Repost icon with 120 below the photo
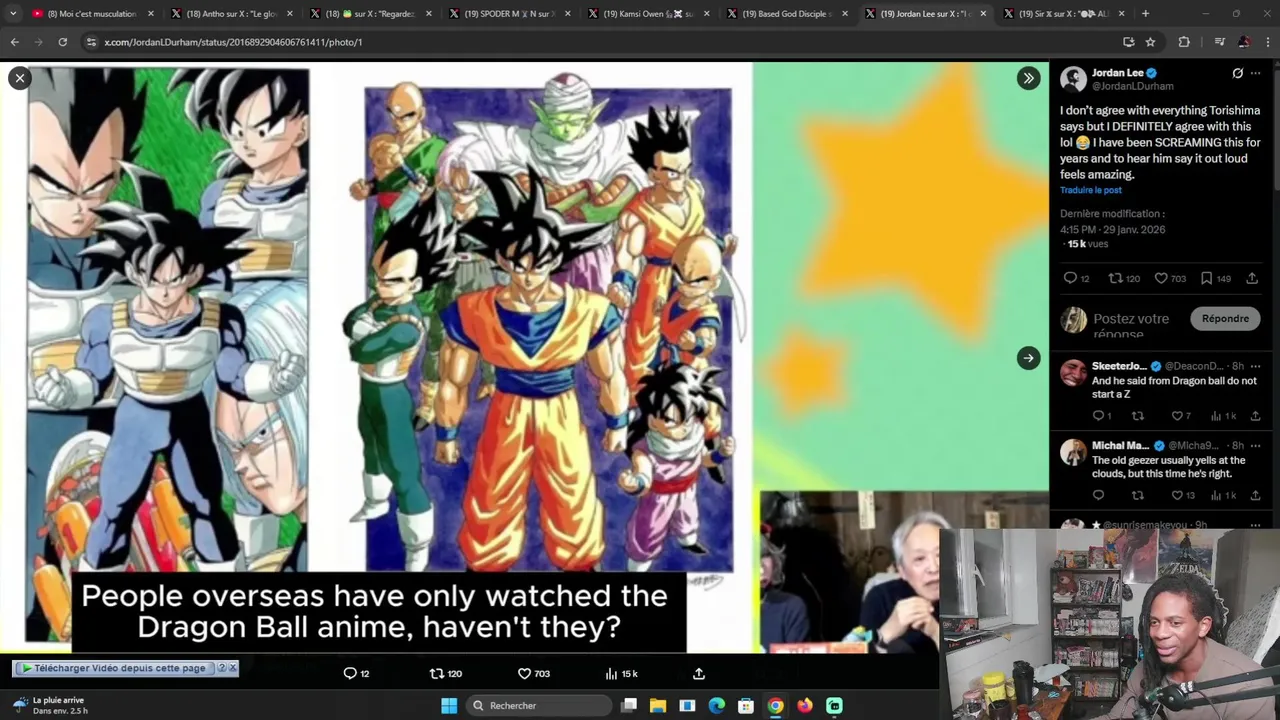Screen dimensions: 1280x720 tap(446, 673)
